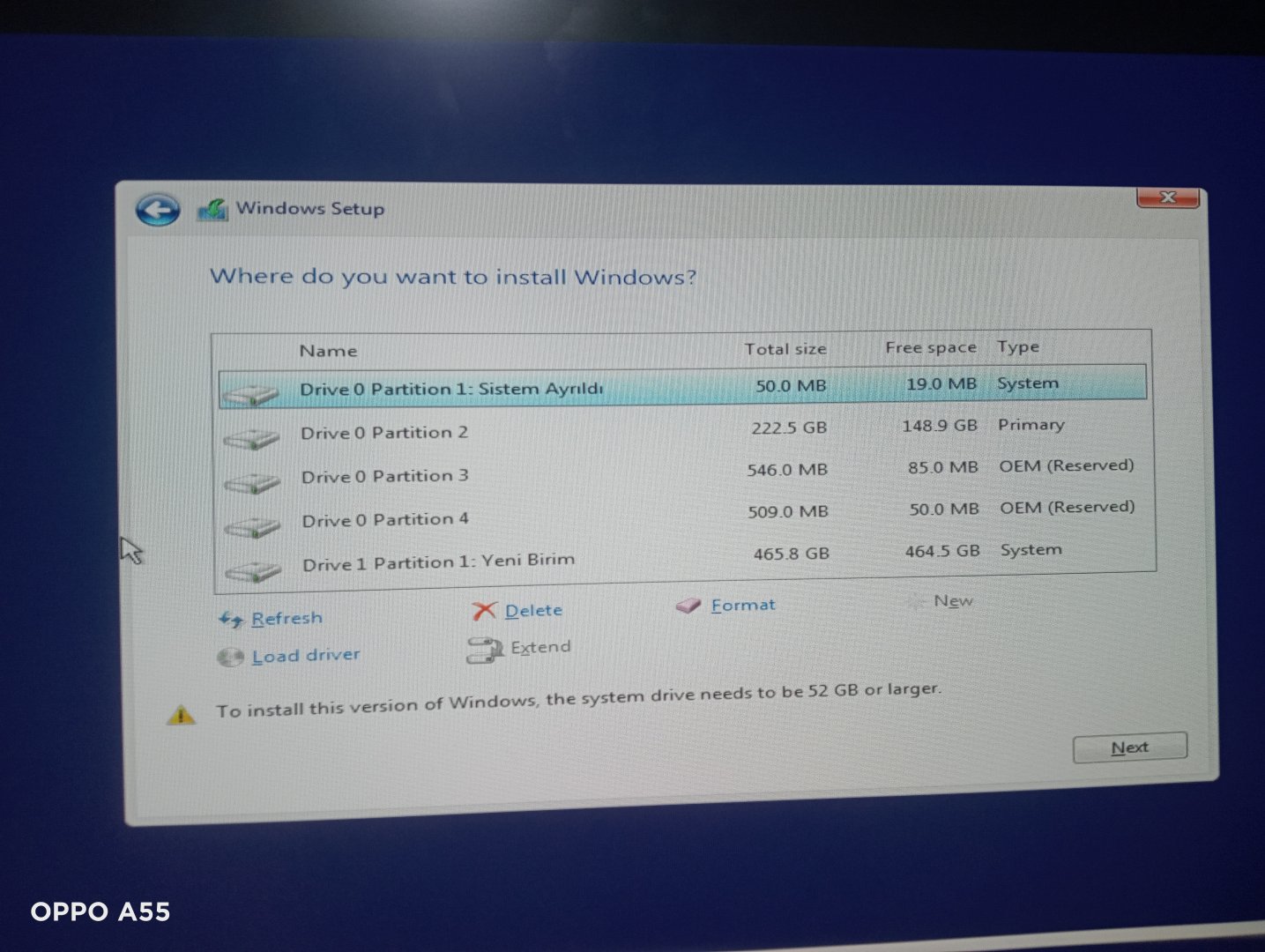Click the pink eraser Format icon

tap(688, 606)
